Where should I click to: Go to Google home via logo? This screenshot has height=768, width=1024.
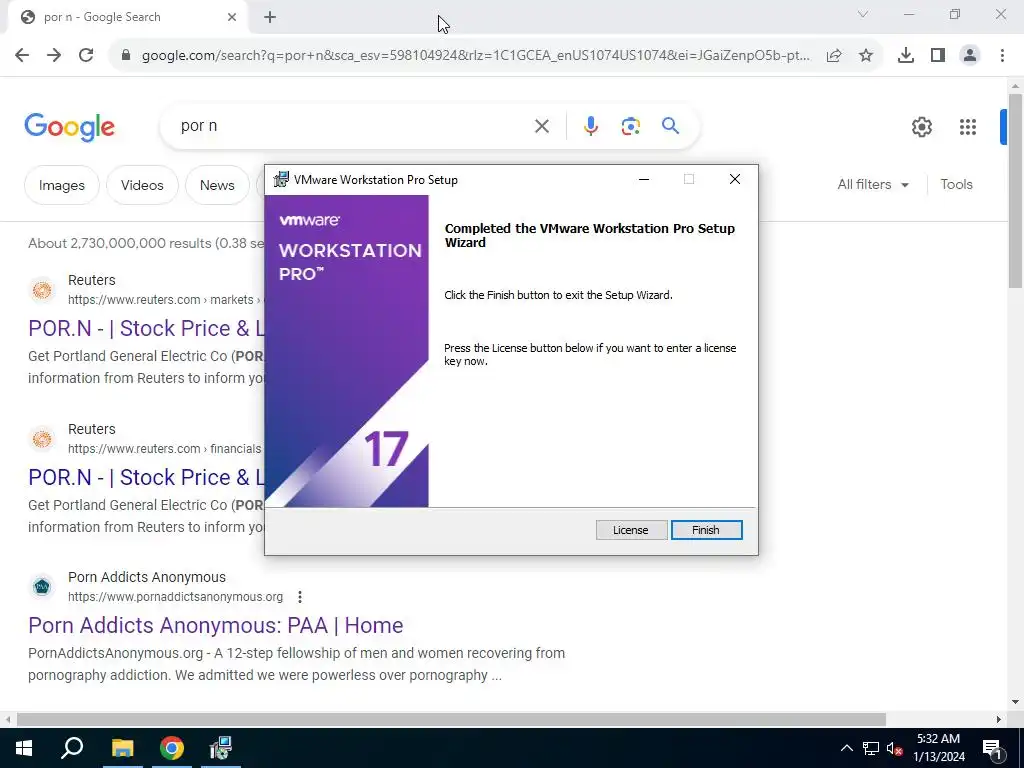click(x=70, y=127)
